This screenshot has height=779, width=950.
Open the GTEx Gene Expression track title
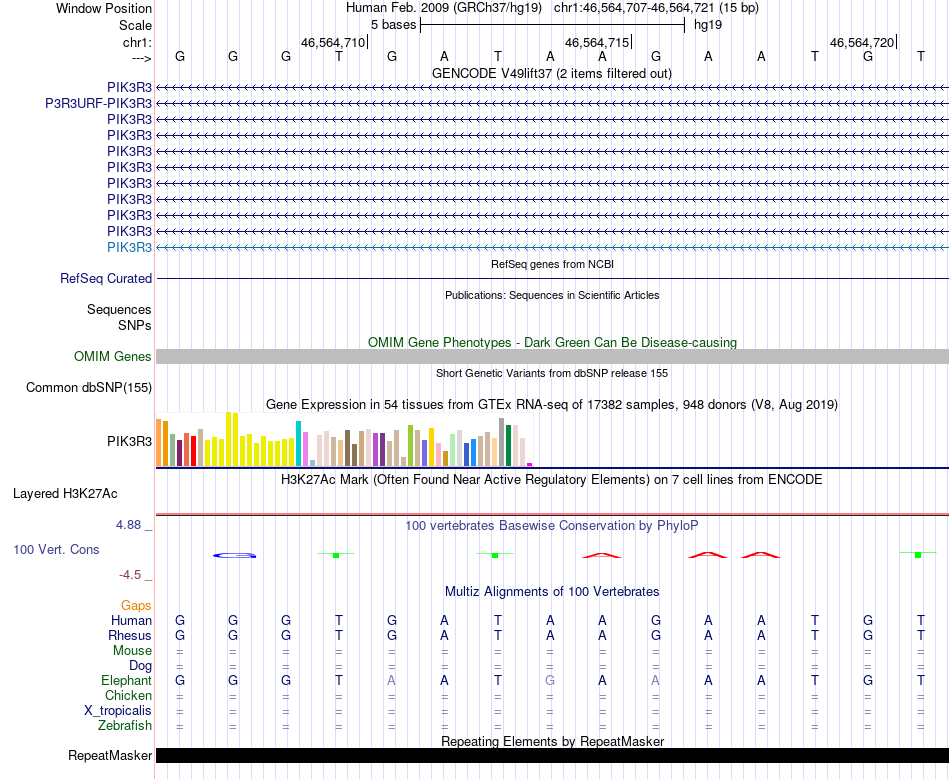[x=552, y=404]
